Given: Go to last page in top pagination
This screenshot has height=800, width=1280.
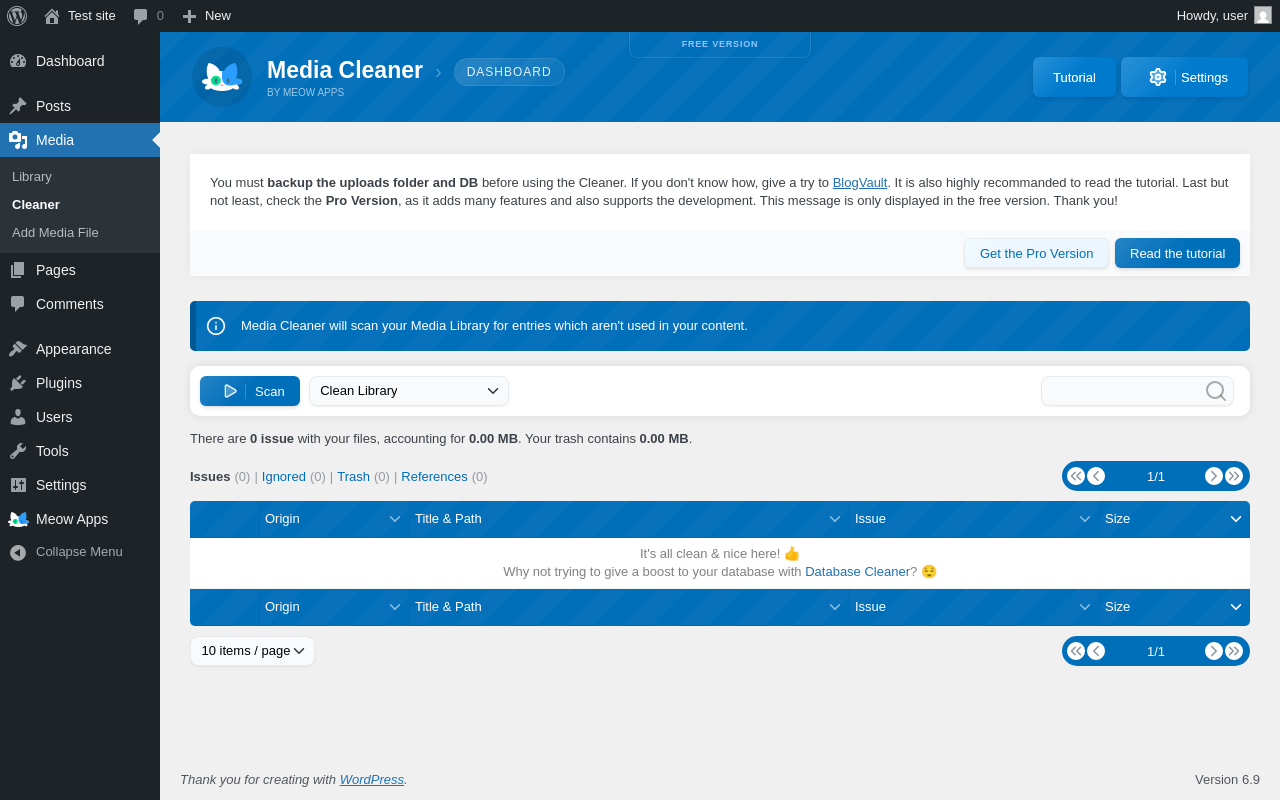Looking at the screenshot, I should point(1234,476).
